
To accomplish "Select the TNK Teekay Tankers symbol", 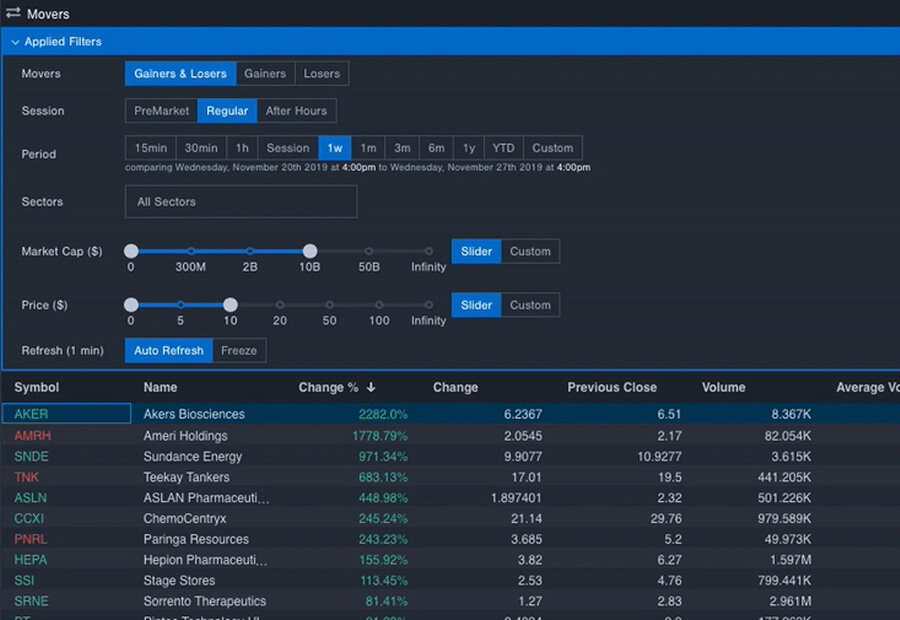I will pyautogui.click(x=27, y=477).
